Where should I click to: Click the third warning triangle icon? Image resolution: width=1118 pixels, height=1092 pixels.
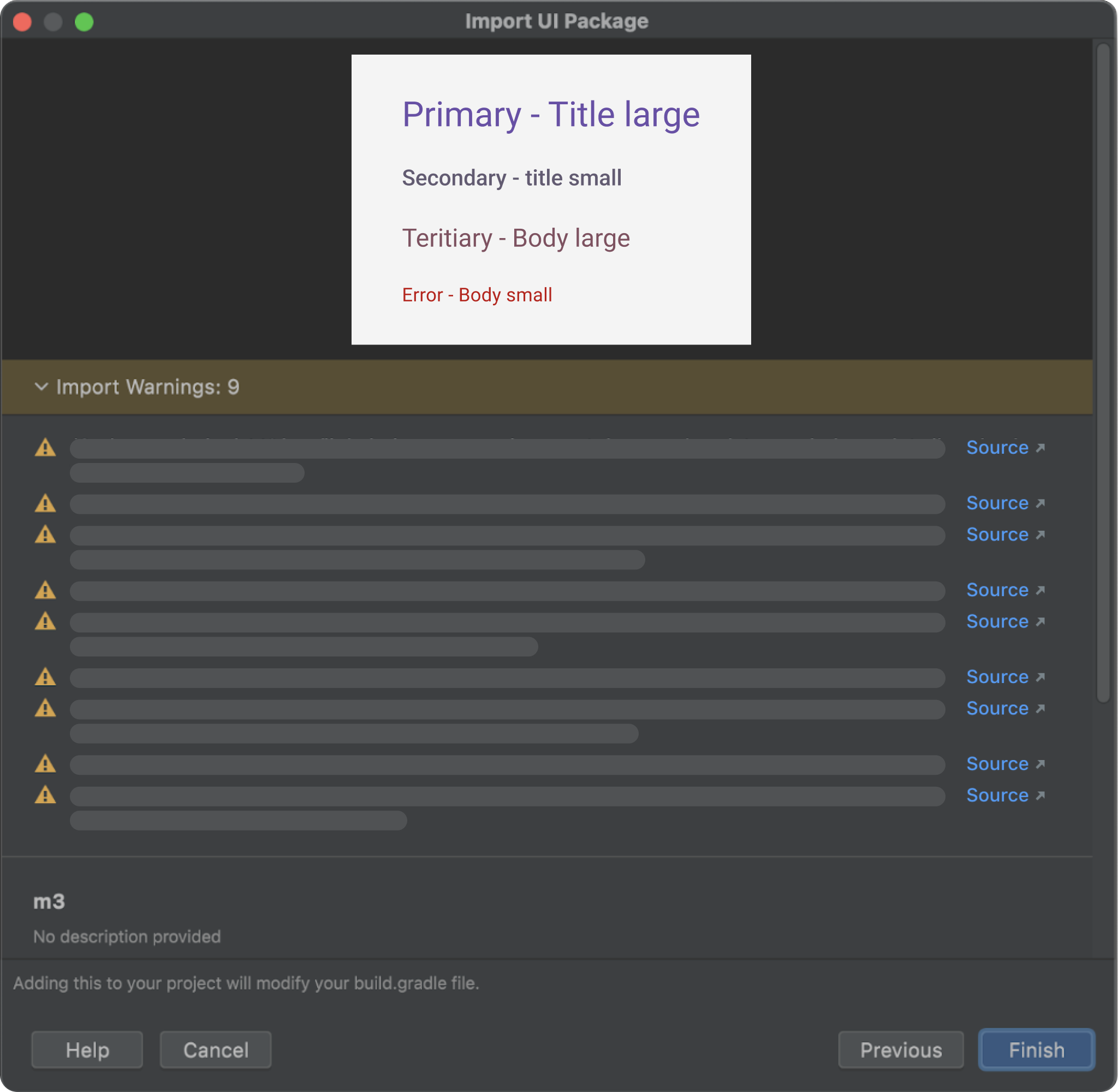pyautogui.click(x=46, y=534)
